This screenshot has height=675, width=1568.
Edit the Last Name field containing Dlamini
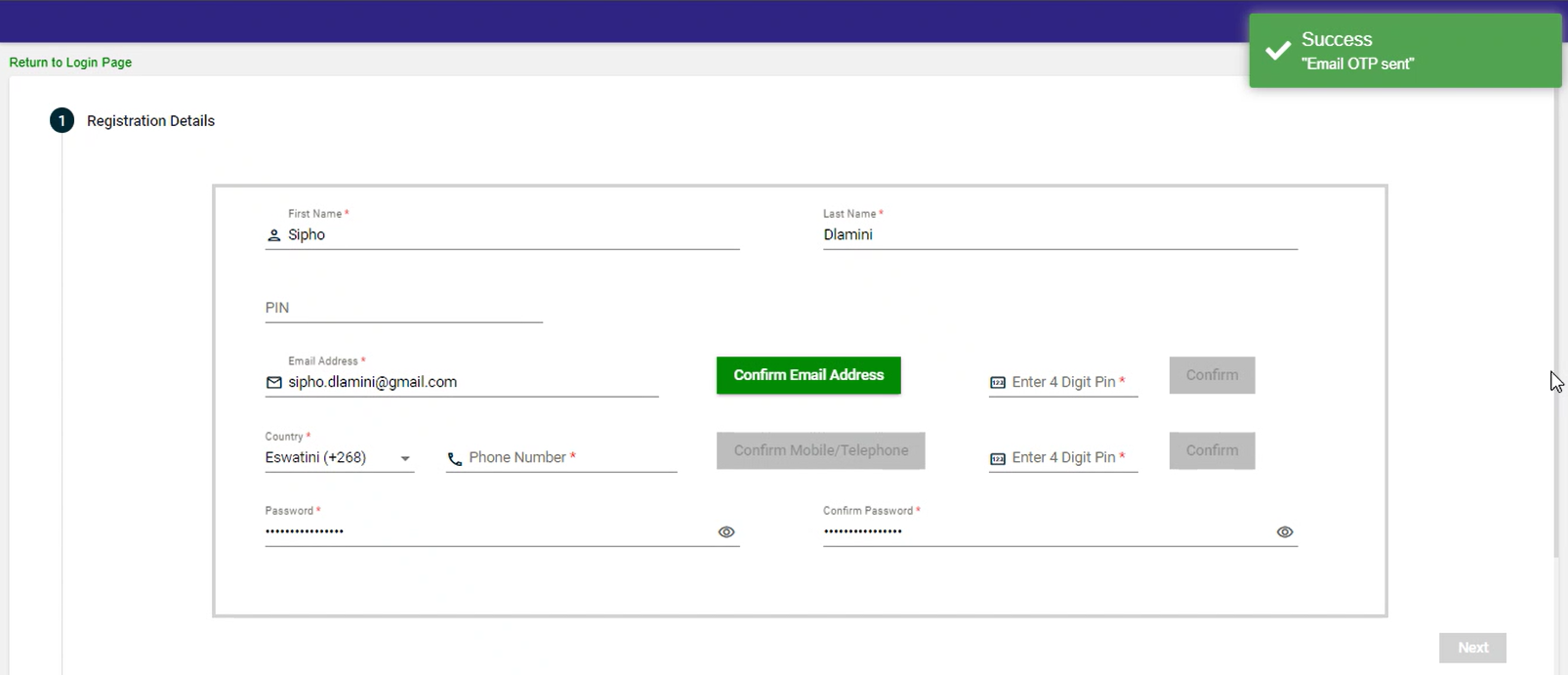1059,235
